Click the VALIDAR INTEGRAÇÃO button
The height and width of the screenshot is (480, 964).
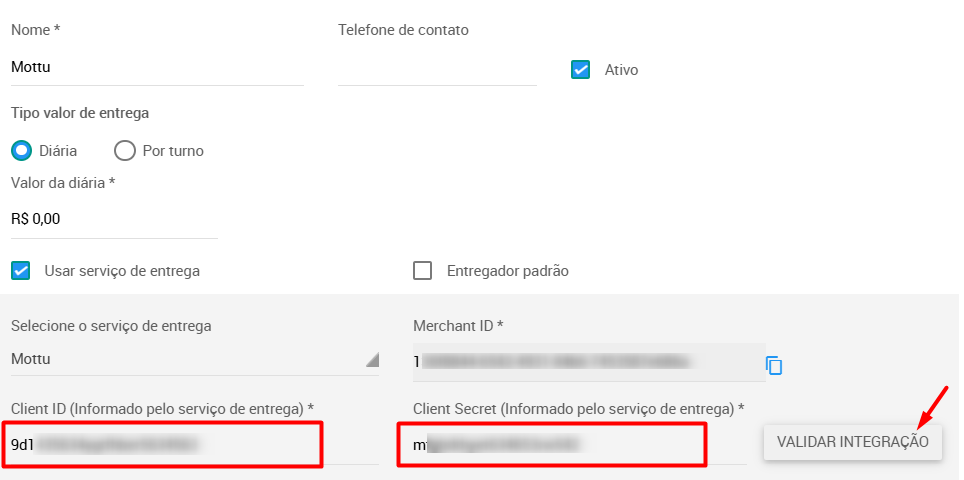click(853, 442)
